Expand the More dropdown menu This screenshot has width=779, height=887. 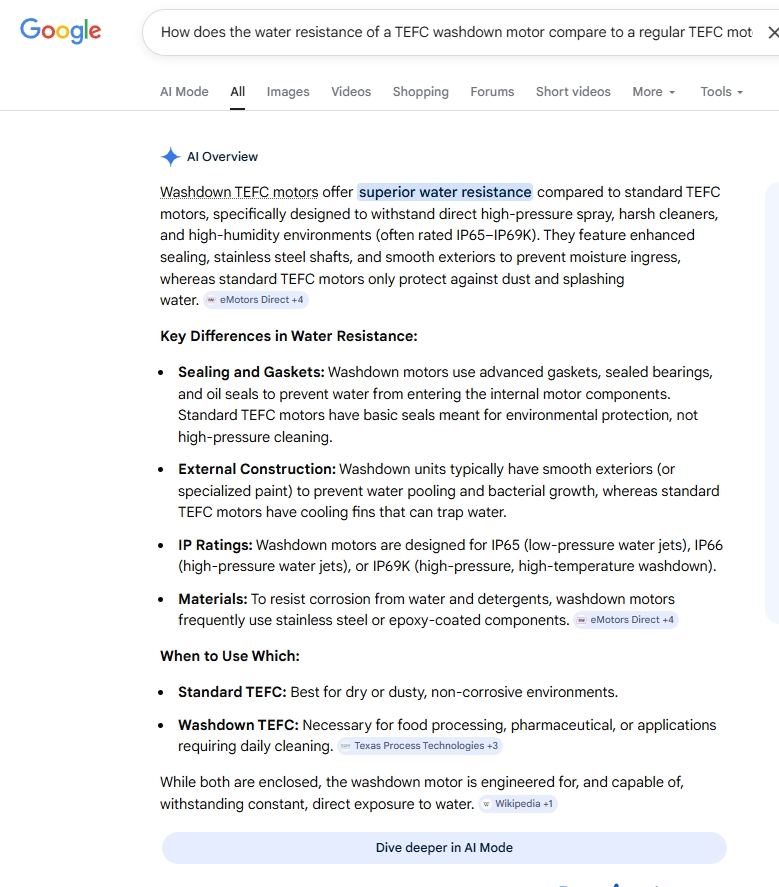(653, 92)
